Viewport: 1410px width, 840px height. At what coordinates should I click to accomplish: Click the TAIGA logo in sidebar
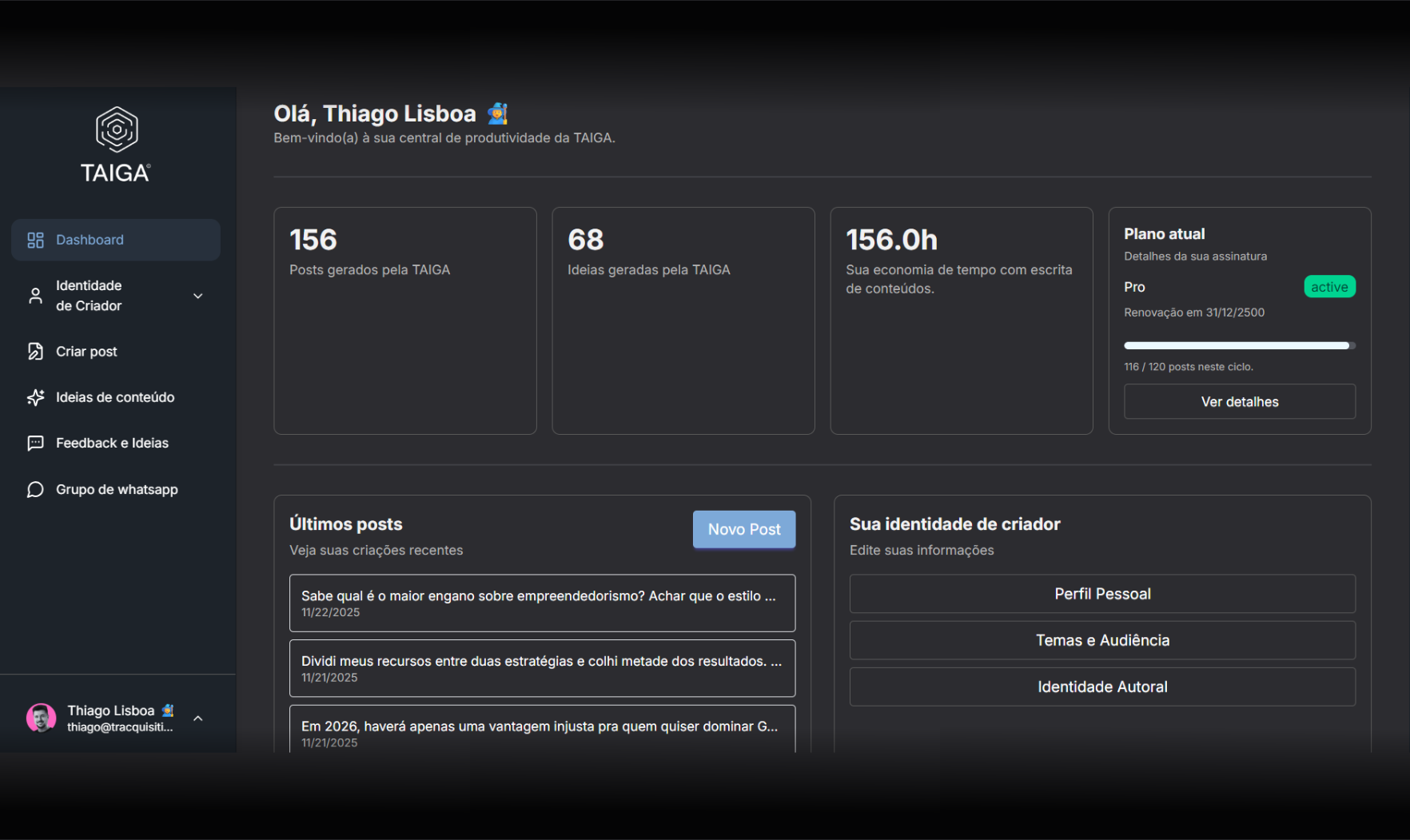tap(117, 145)
